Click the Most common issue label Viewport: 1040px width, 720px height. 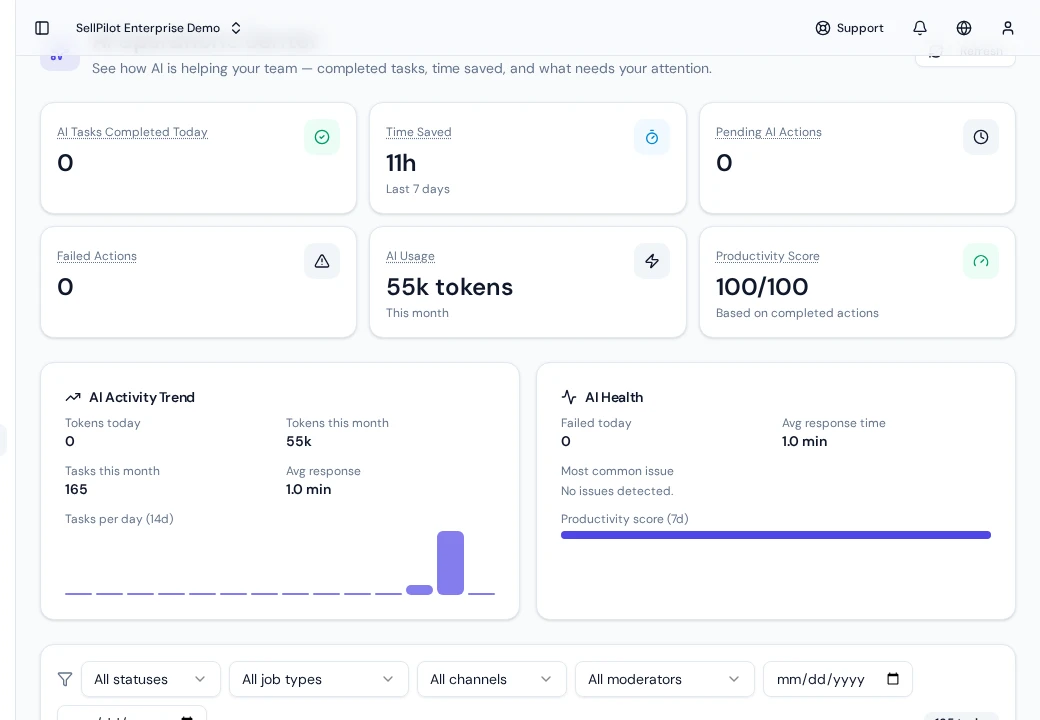click(618, 471)
